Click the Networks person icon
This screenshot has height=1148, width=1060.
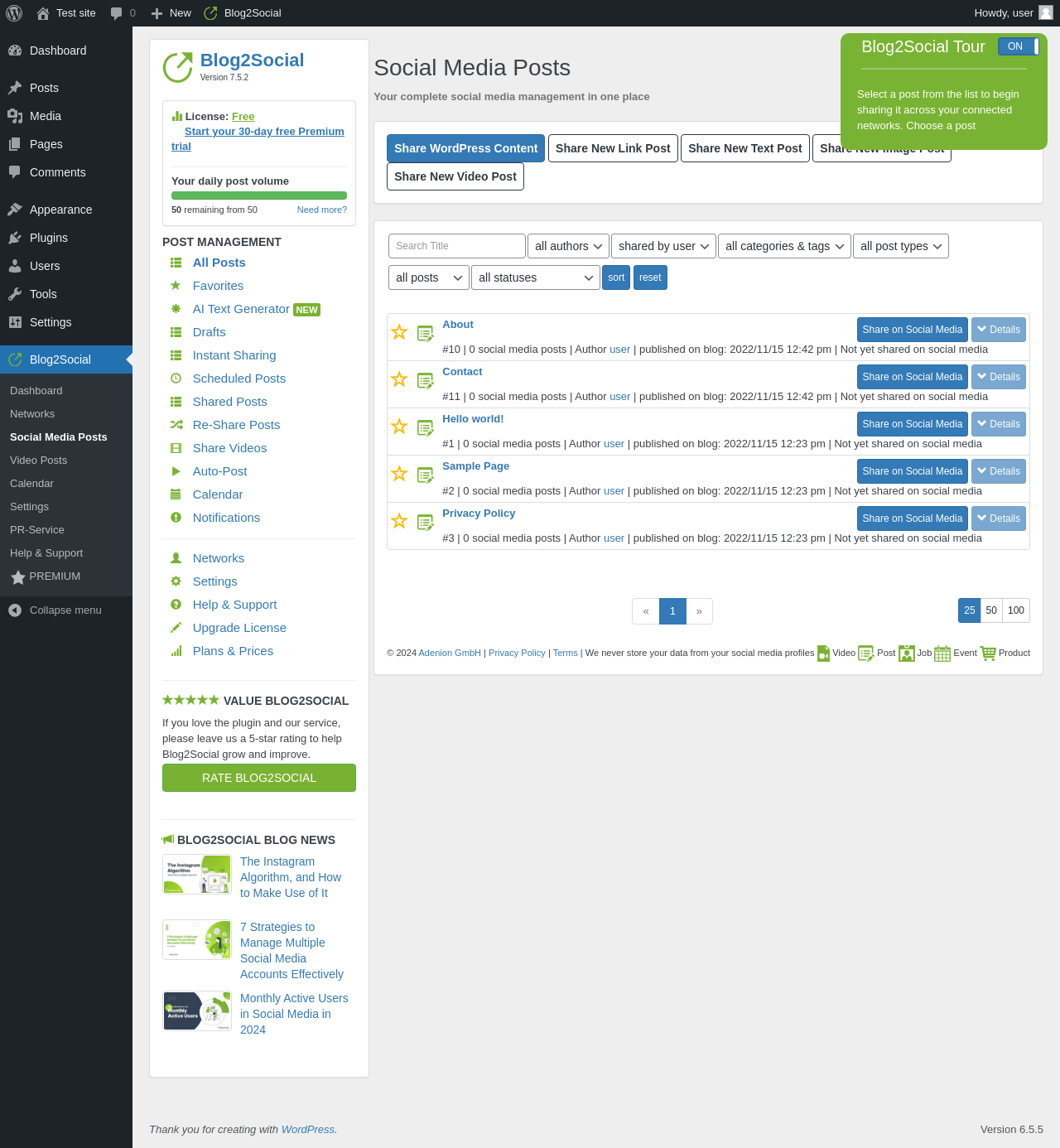click(x=176, y=558)
